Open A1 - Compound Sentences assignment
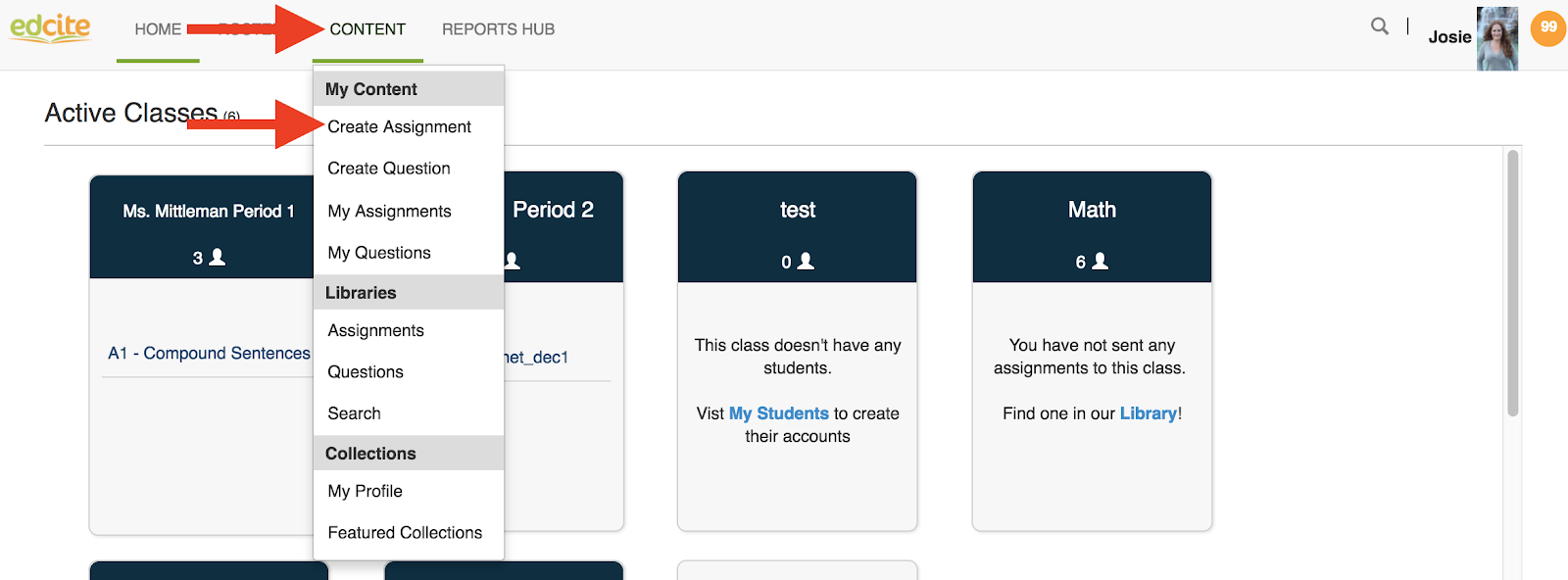 tap(209, 354)
